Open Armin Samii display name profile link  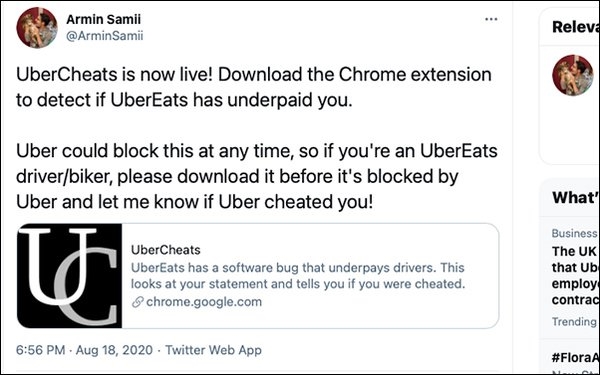click(x=103, y=19)
